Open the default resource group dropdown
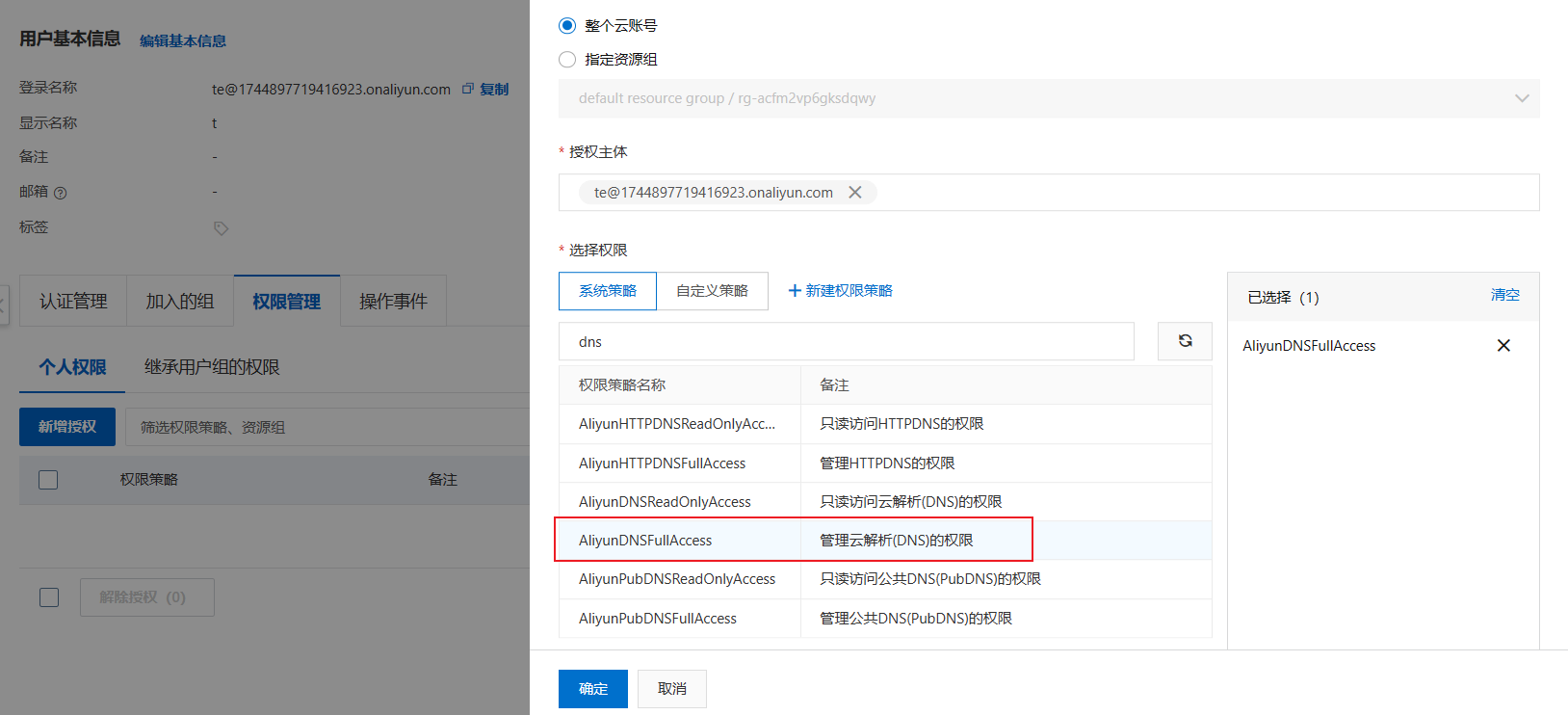This screenshot has width=1568, height=715. [x=1049, y=98]
